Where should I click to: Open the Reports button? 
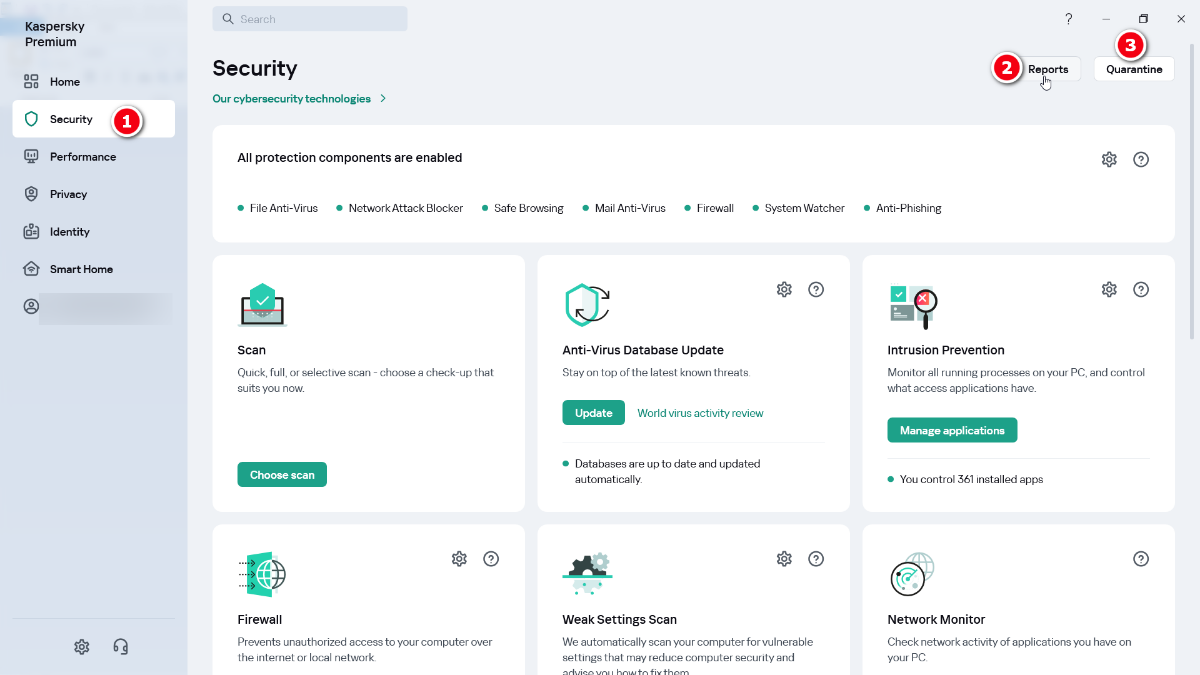coord(1048,69)
